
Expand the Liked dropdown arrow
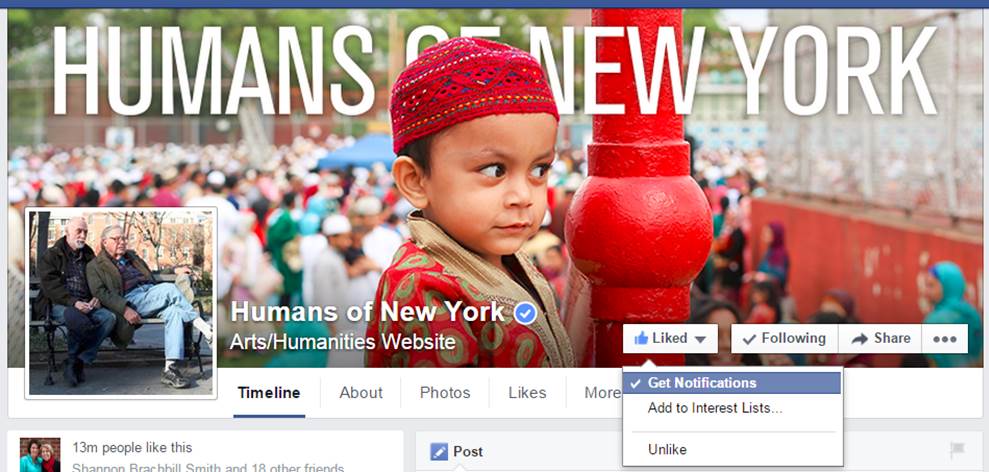pos(700,339)
